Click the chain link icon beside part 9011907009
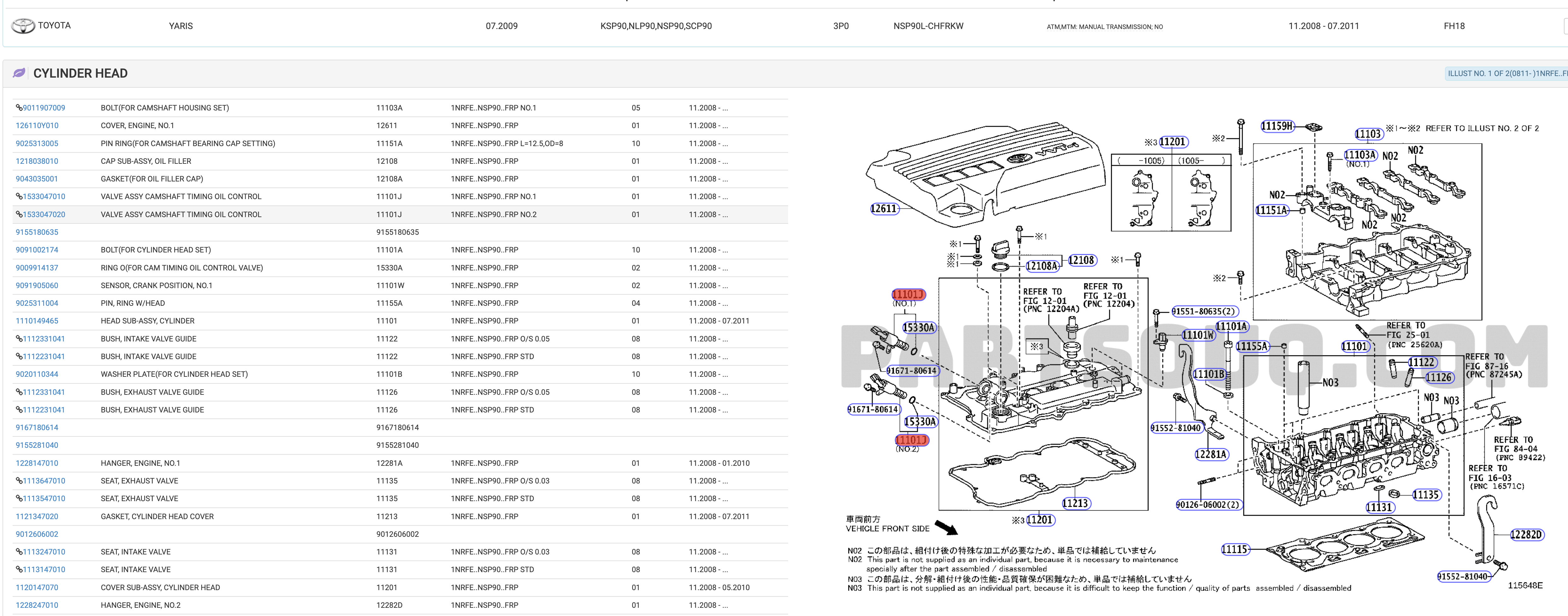 [x=19, y=107]
